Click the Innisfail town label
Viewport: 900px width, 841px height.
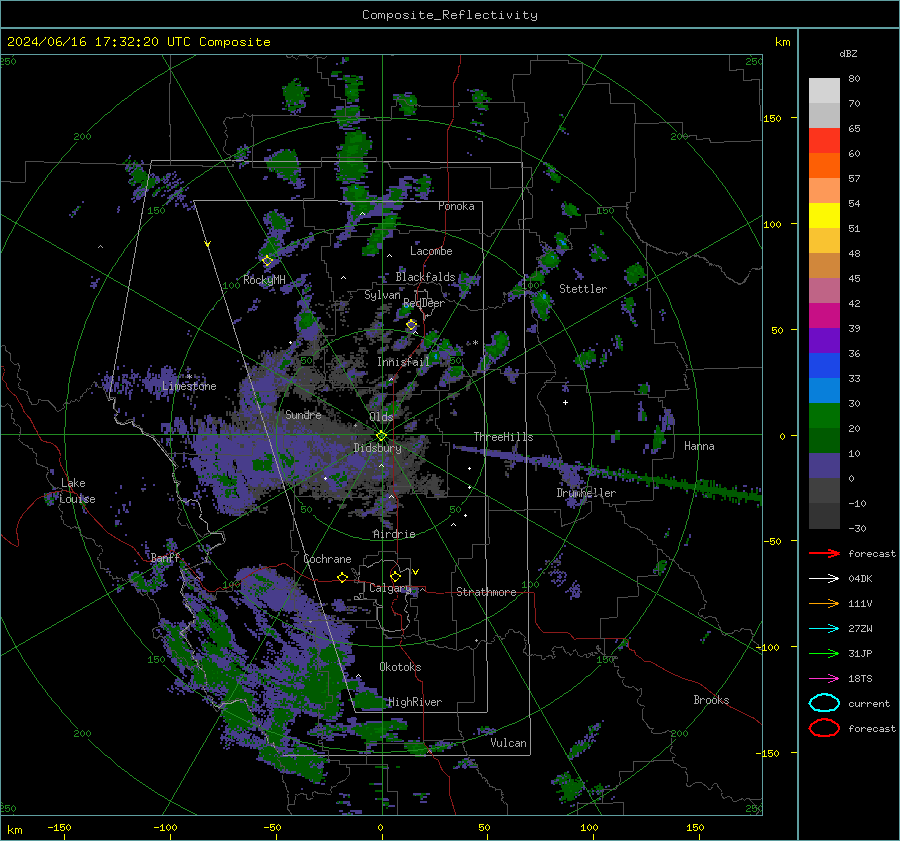click(x=403, y=362)
